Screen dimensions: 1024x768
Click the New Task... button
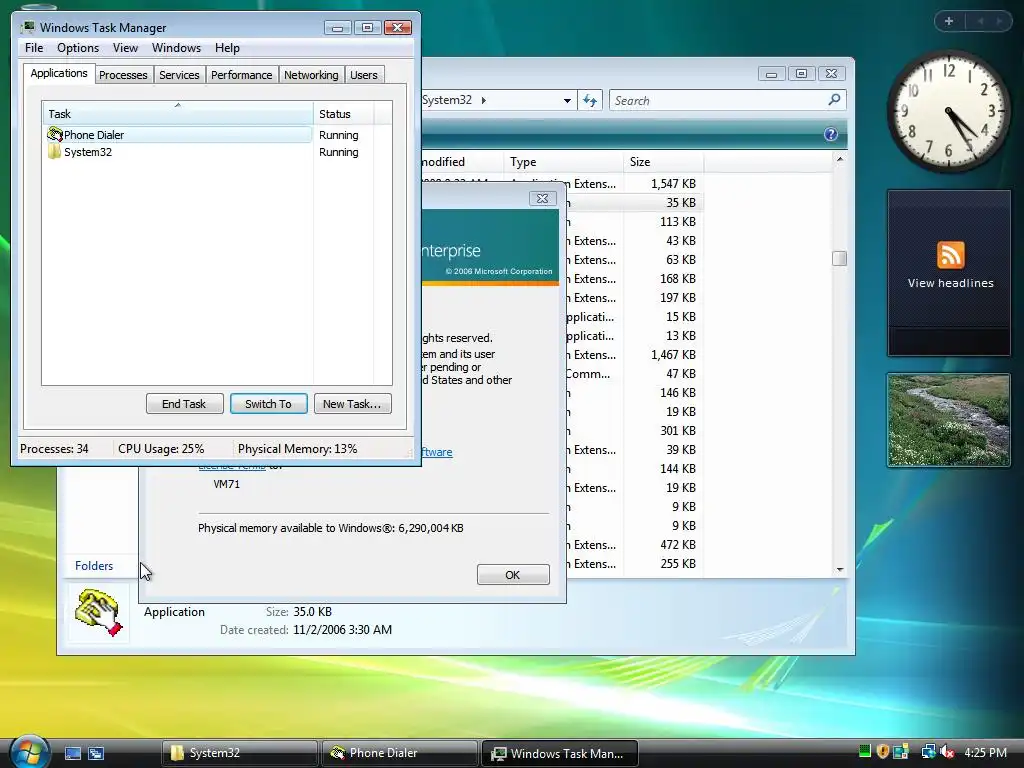(352, 404)
